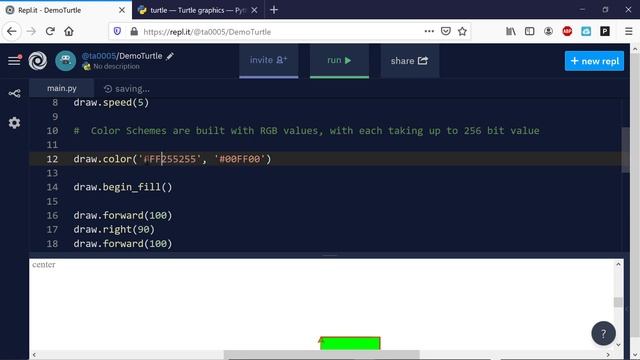Open the black P extension icon
Image resolution: width=640 pixels, height=360 pixels.
click(605, 31)
